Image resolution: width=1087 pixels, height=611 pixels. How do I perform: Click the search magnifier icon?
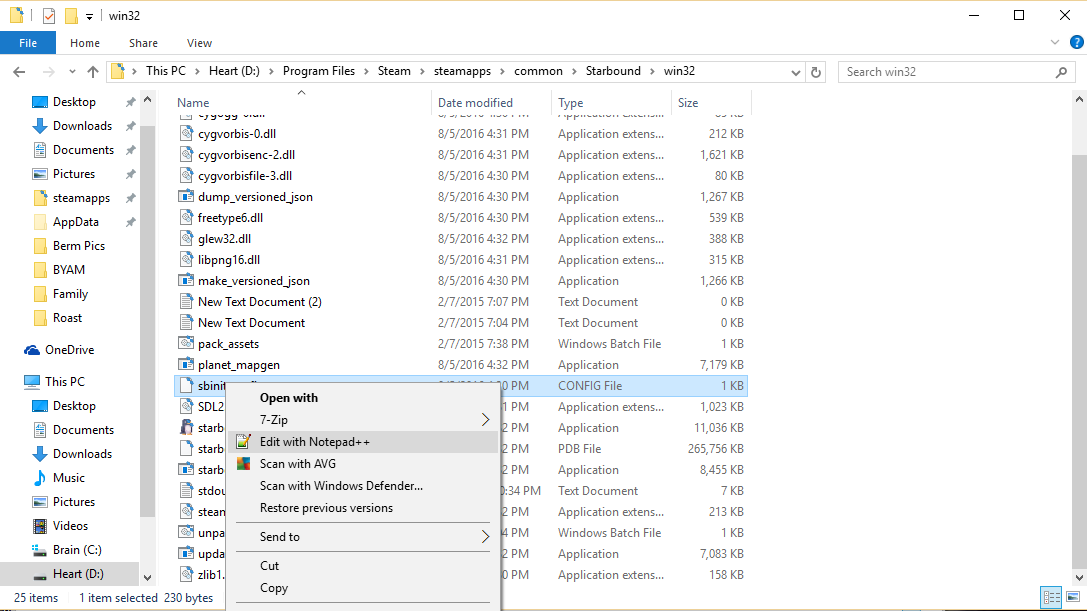point(1061,72)
